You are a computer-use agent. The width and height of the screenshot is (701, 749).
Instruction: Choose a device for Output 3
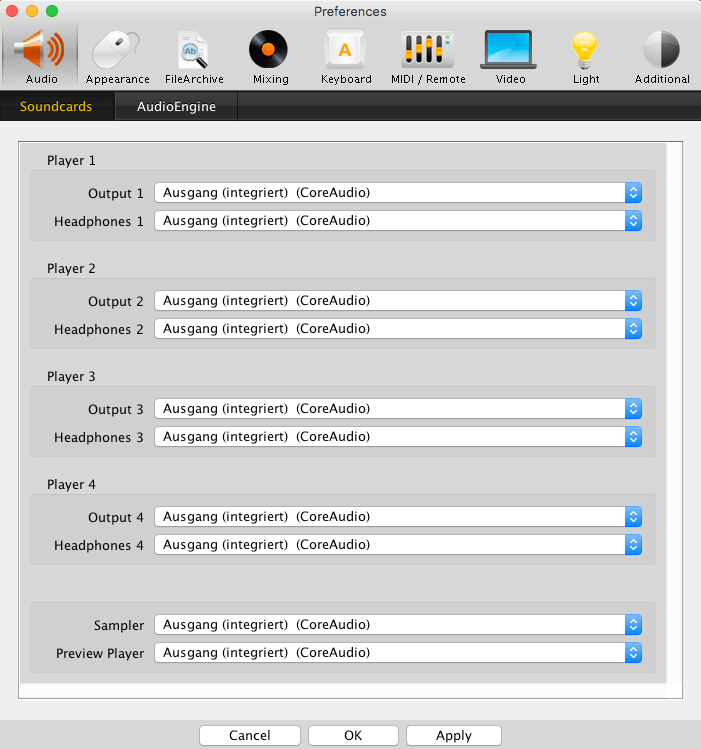click(397, 409)
